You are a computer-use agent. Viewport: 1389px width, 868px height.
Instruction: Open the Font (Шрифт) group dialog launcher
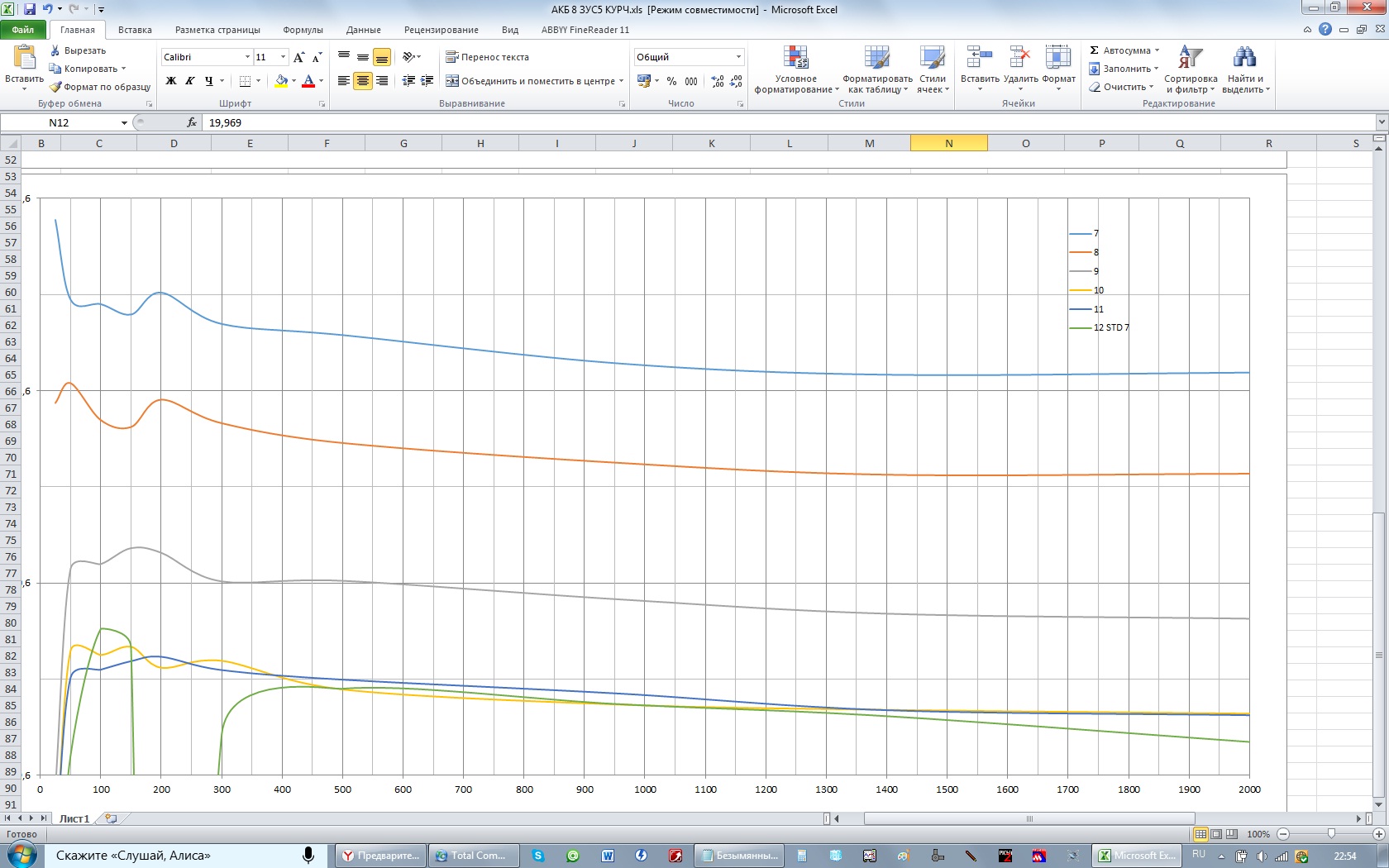coord(322,104)
